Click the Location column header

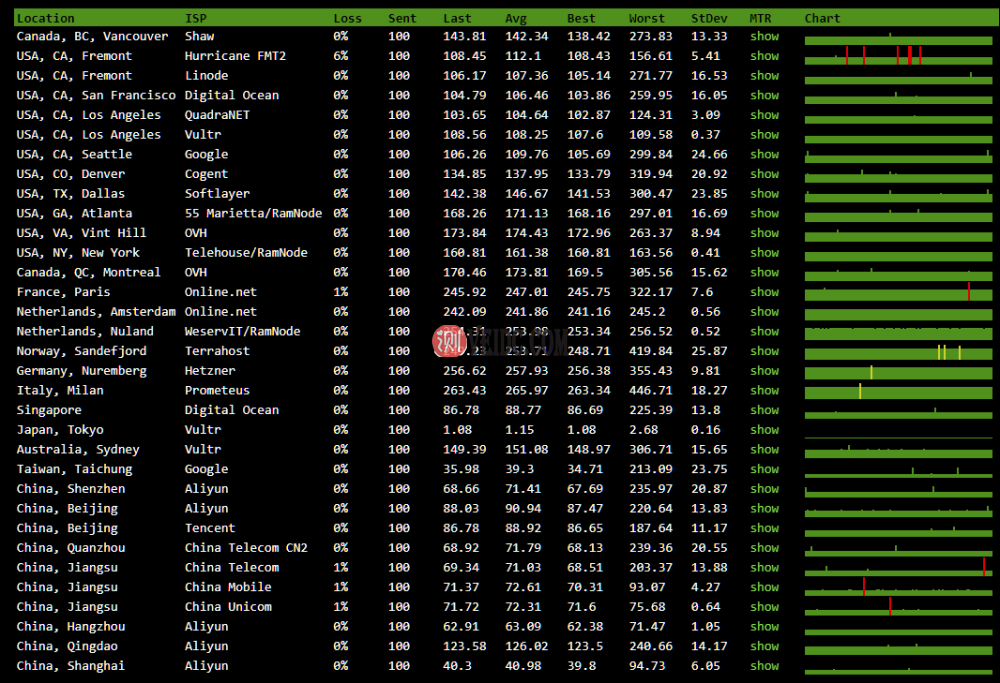coord(45,17)
